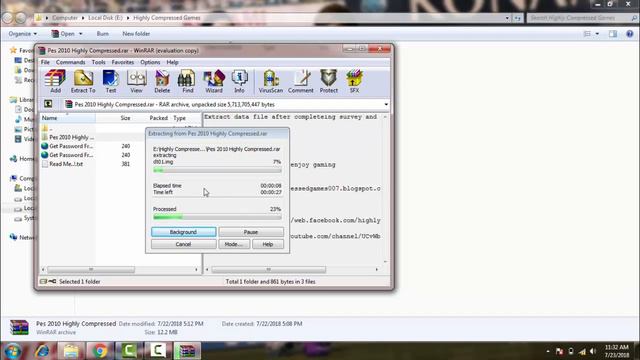Click Computer in the Explorer breadcrumb
640x360 pixels.
65,18
